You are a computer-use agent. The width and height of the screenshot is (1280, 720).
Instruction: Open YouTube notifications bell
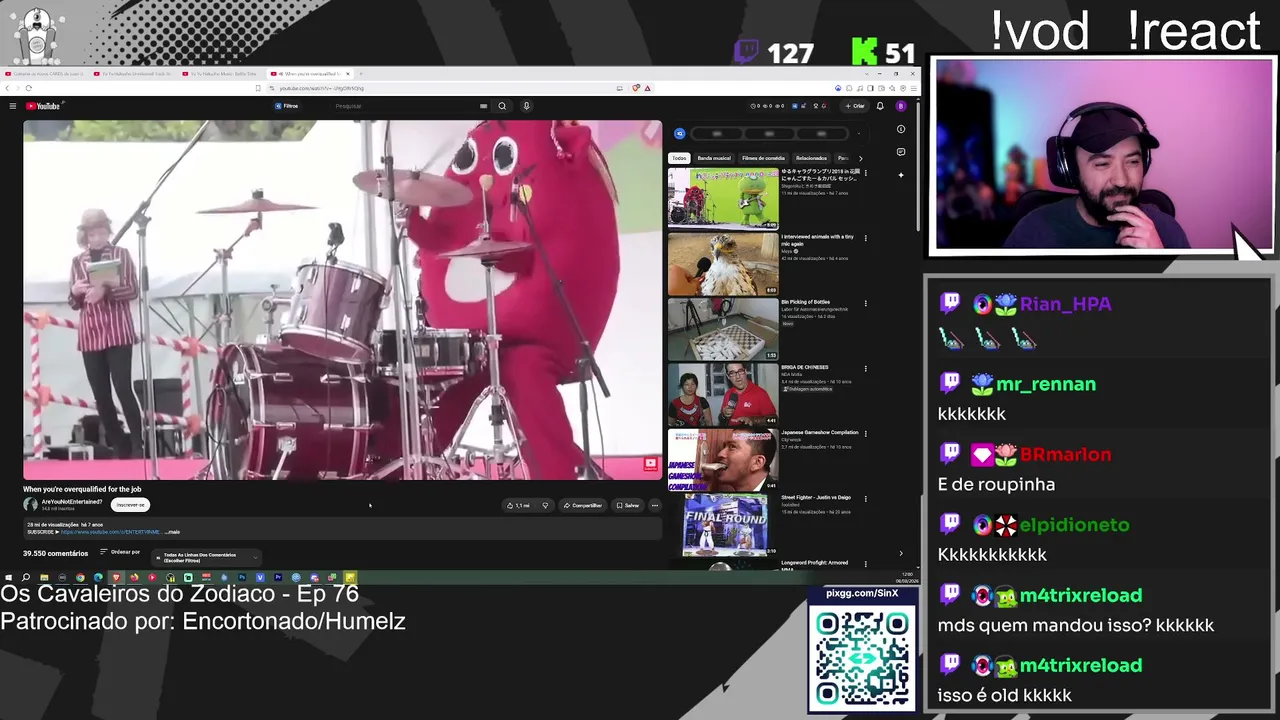click(x=880, y=106)
